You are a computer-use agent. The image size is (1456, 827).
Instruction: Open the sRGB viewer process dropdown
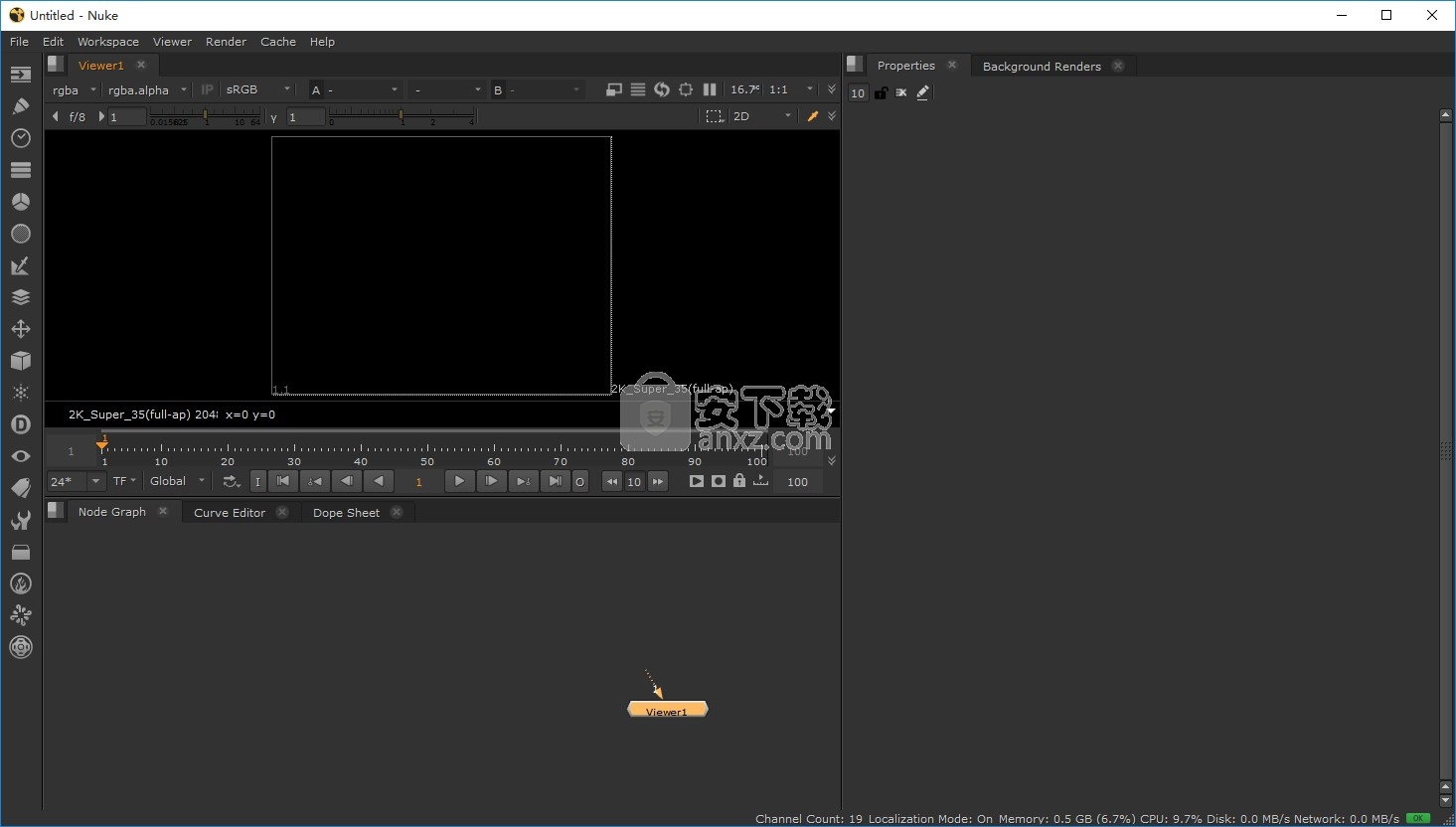[x=257, y=89]
